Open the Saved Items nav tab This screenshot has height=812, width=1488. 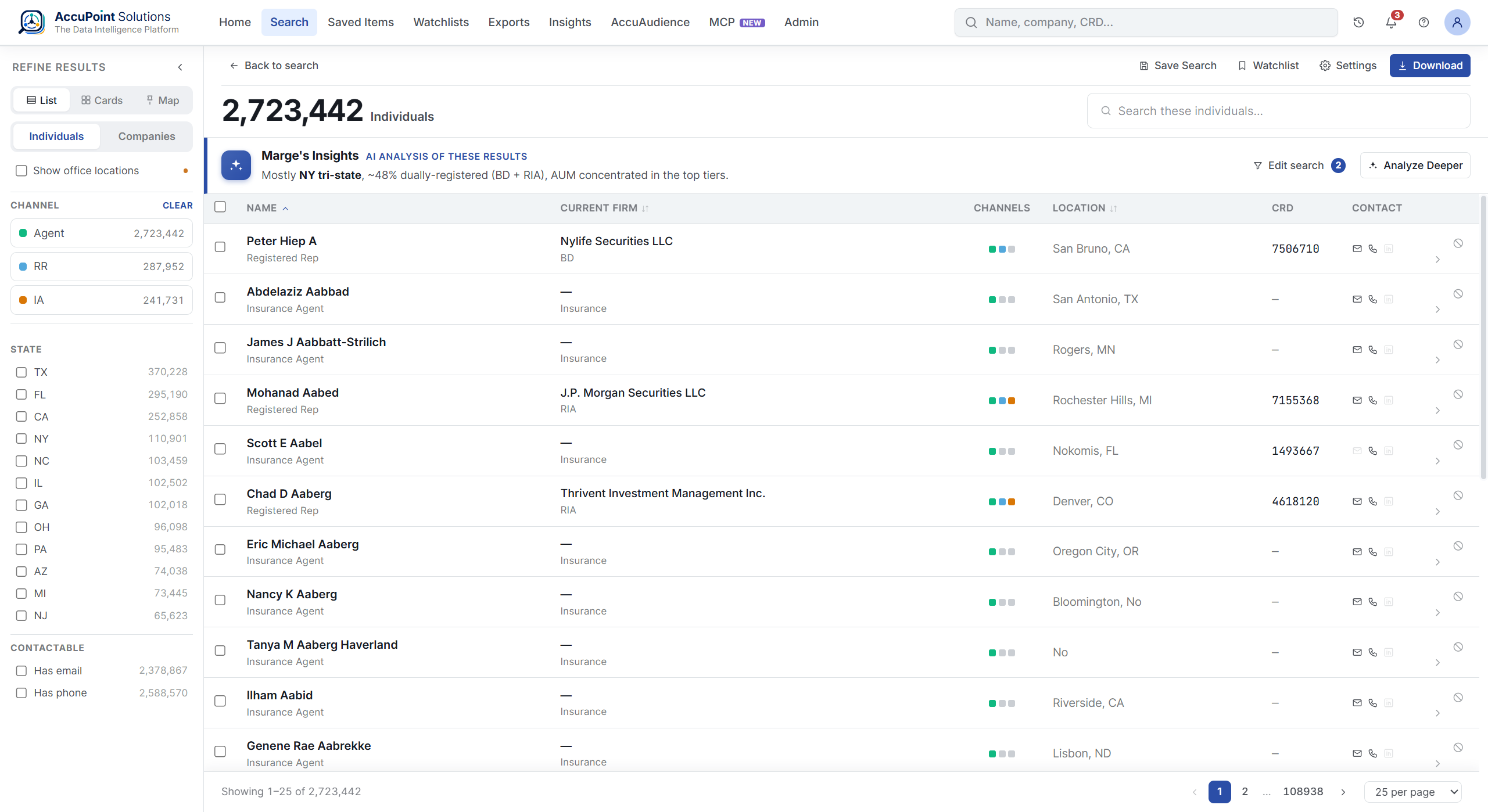361,22
